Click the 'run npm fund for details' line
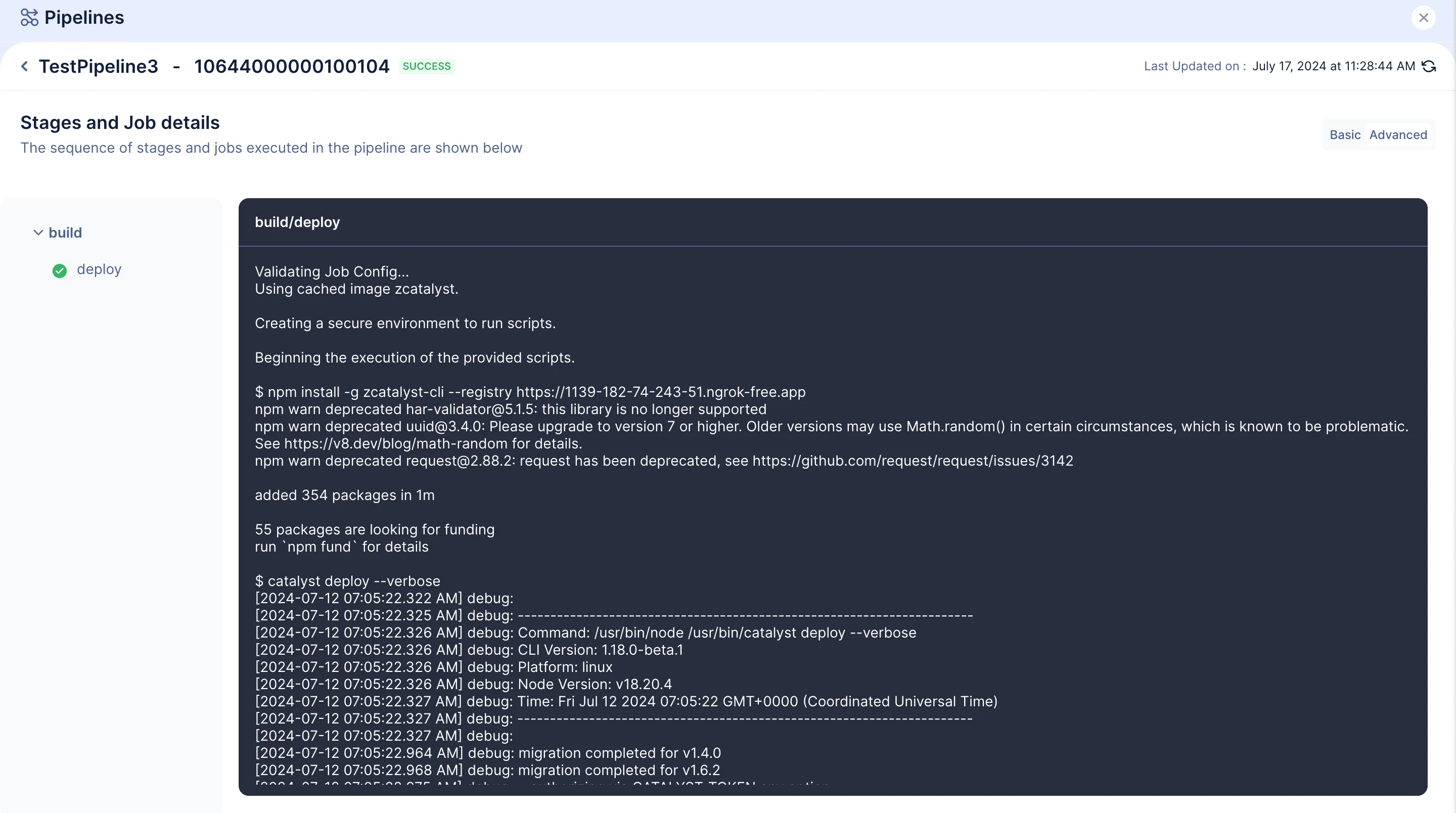 pos(341,547)
